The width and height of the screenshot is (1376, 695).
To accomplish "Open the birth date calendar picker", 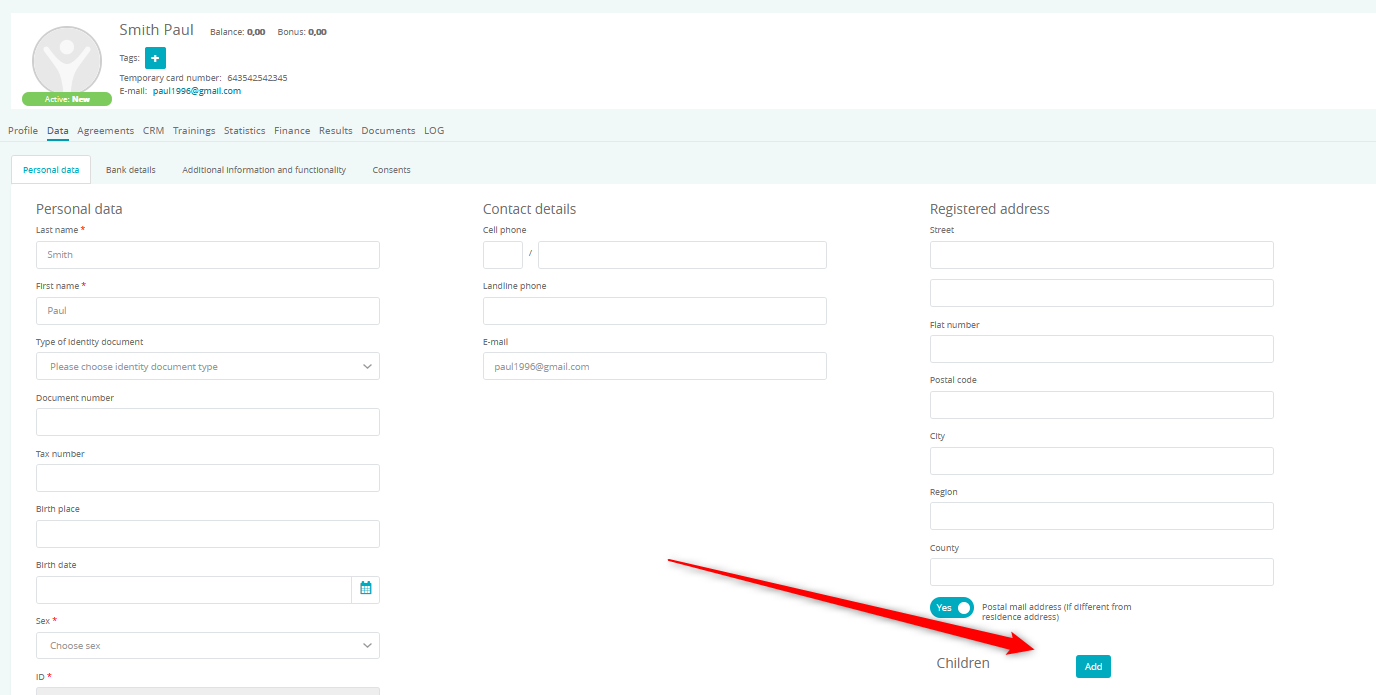I will point(366,589).
